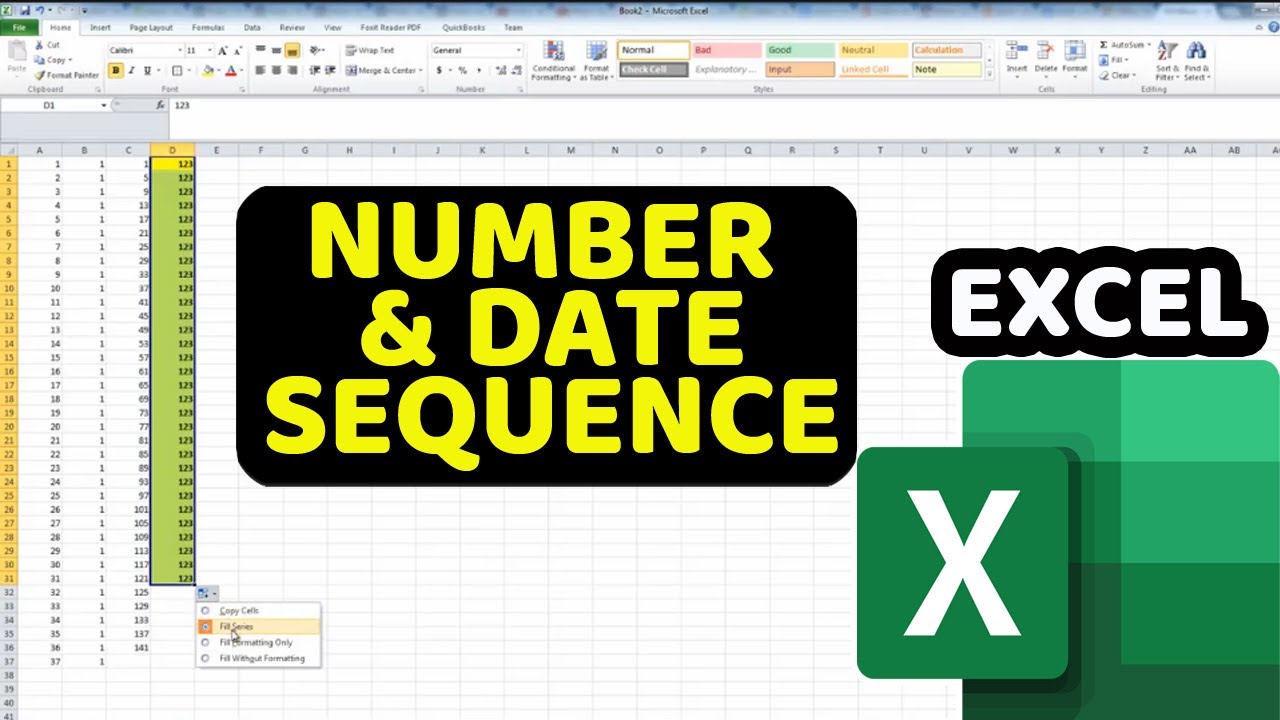Click the Decrease Font Size icon
The image size is (1280, 720).
point(238,50)
